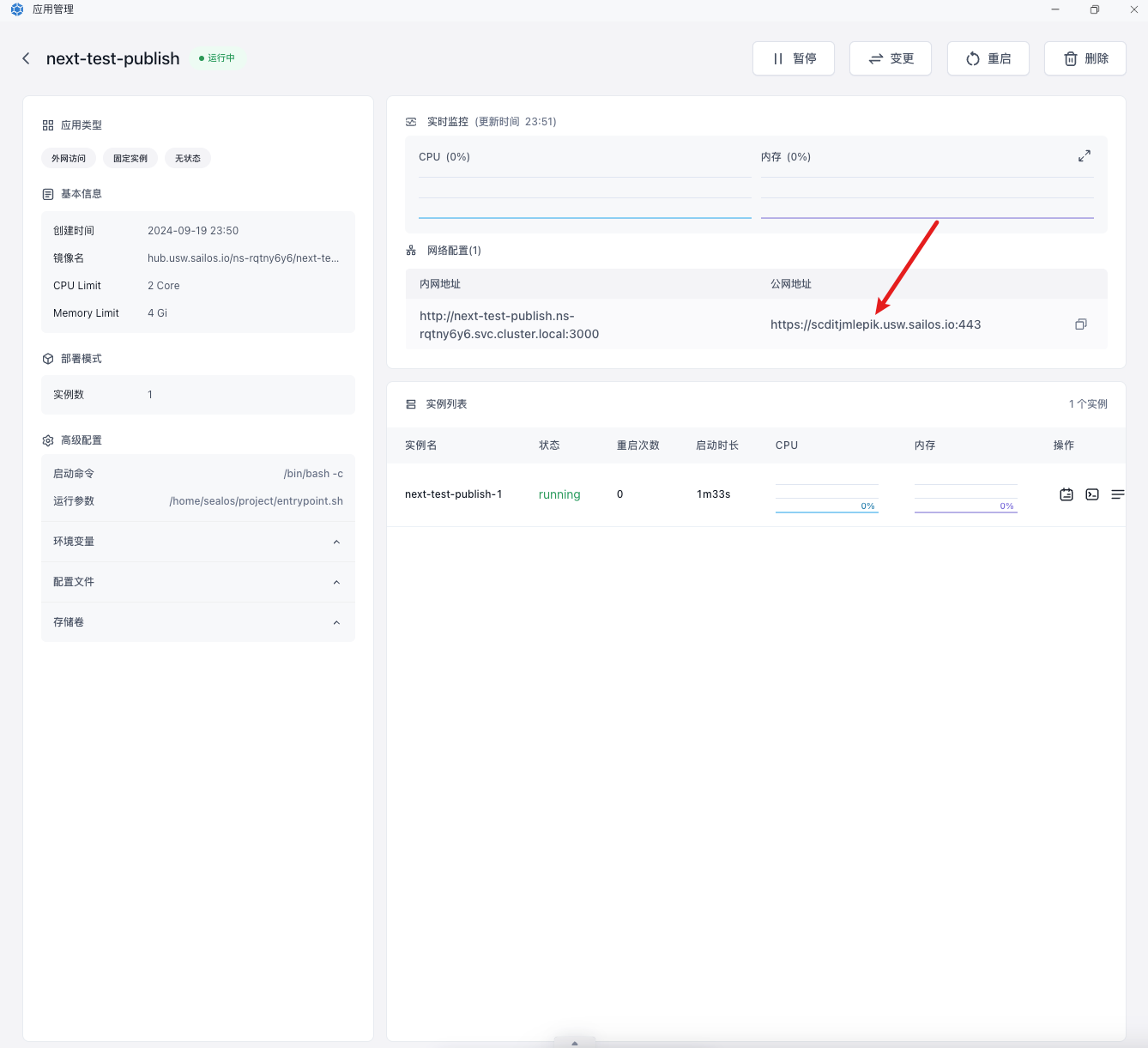Minimize the 应用管理 window
Screen dimensions: 1148x1048
[x=1055, y=9]
